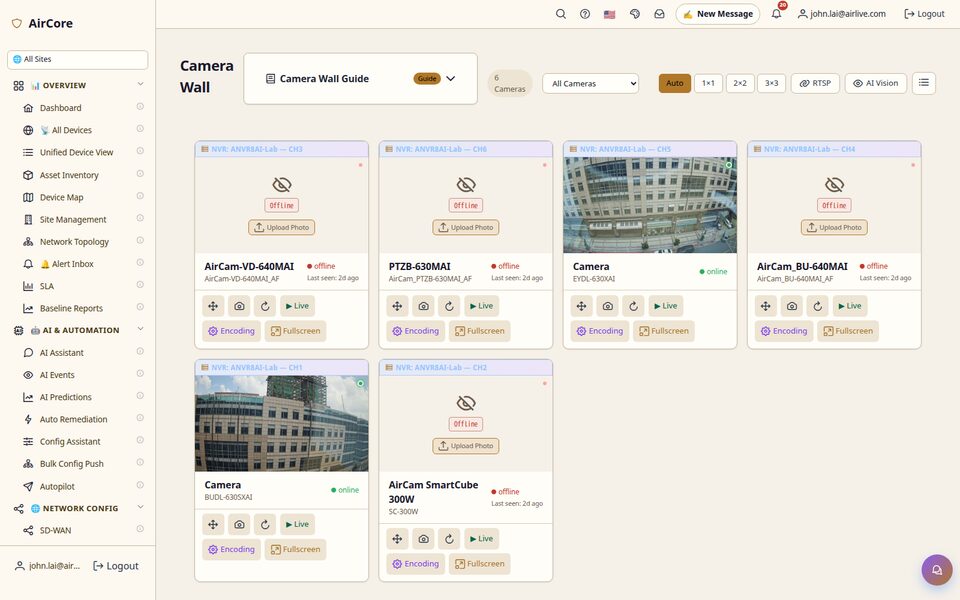The height and width of the screenshot is (600, 960).
Task: Click PTZ move icon on AirCam-VD-640MAI card
Action: coord(213,306)
